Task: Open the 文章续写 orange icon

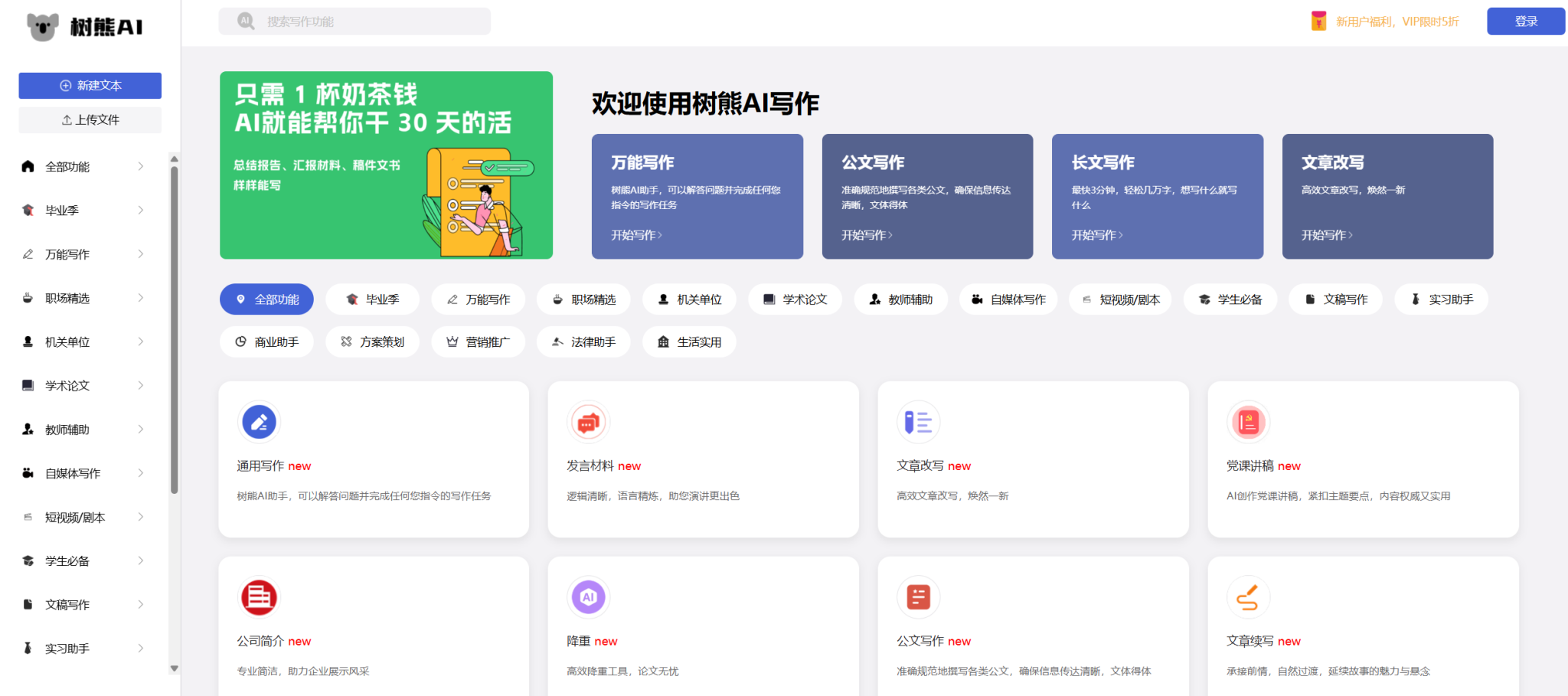Action: [x=1248, y=597]
